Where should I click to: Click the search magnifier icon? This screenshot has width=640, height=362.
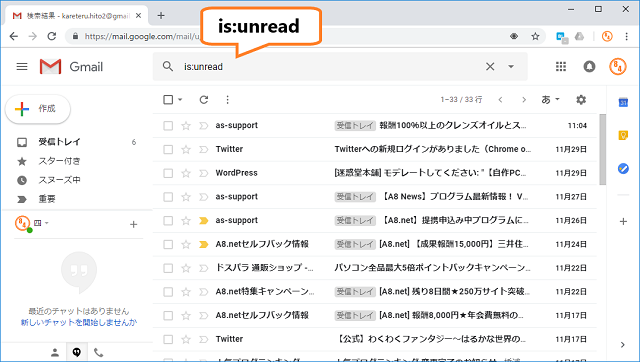tap(168, 66)
